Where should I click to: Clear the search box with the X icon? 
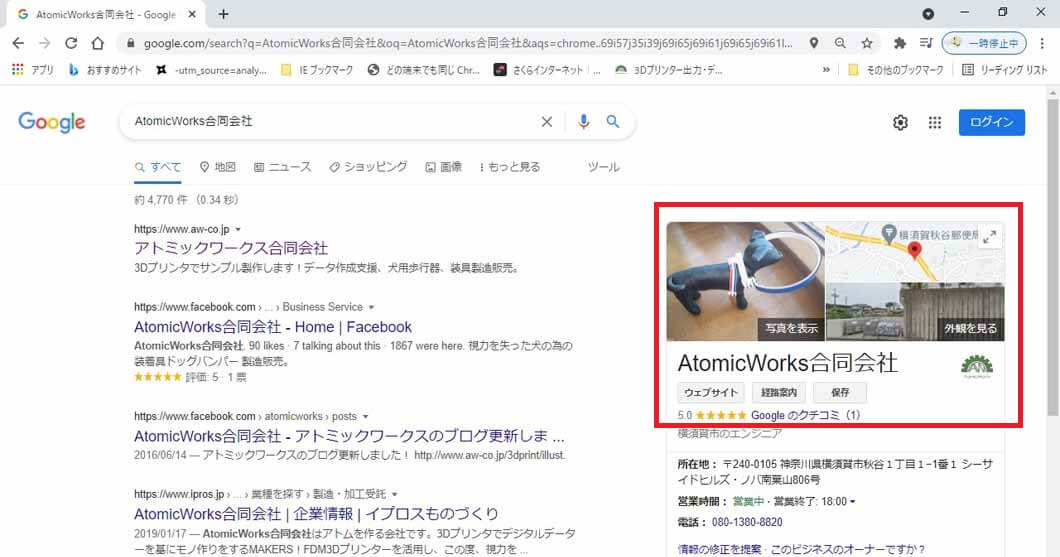coord(547,122)
